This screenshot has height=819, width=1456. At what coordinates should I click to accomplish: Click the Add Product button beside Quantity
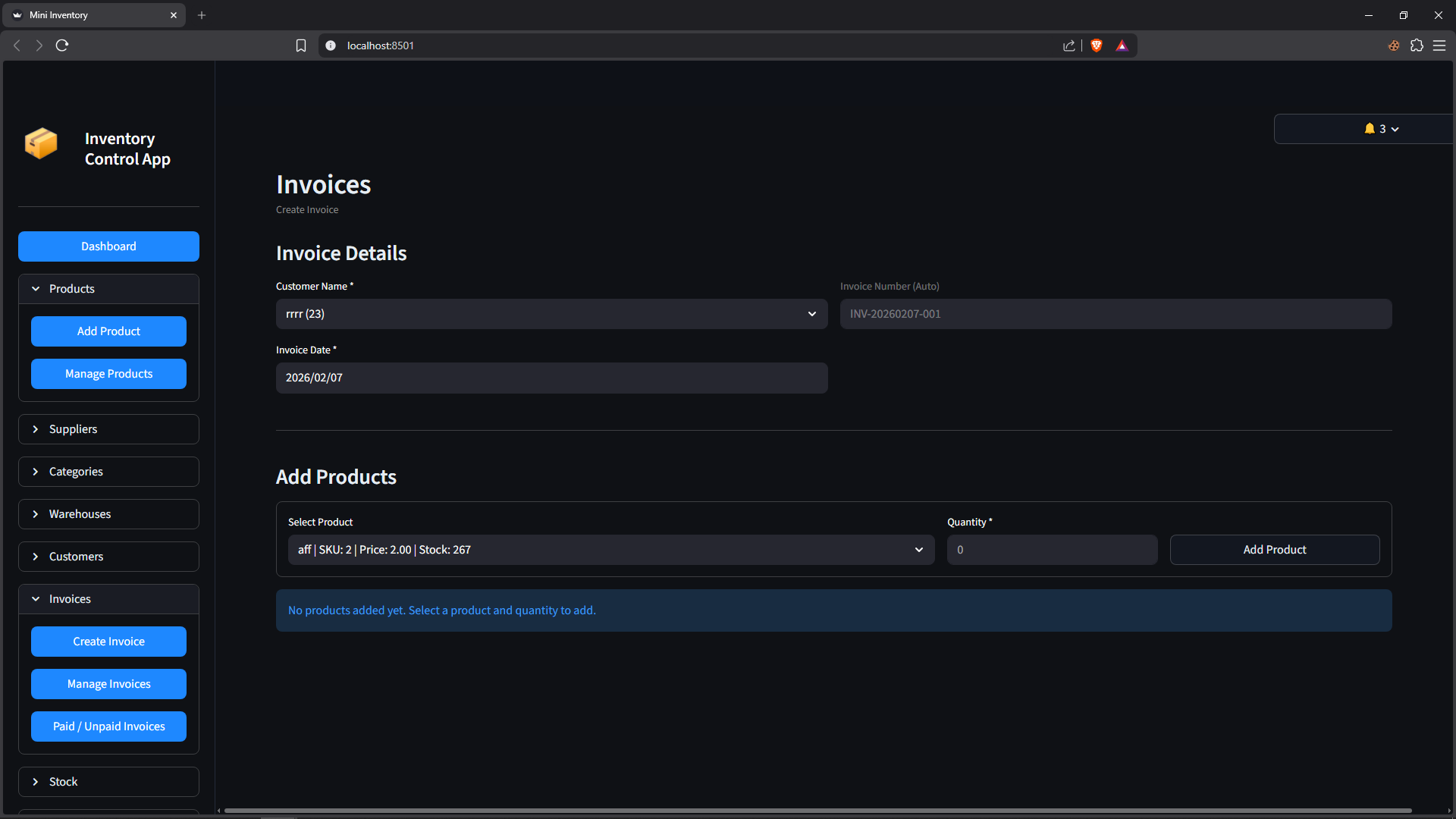point(1274,550)
